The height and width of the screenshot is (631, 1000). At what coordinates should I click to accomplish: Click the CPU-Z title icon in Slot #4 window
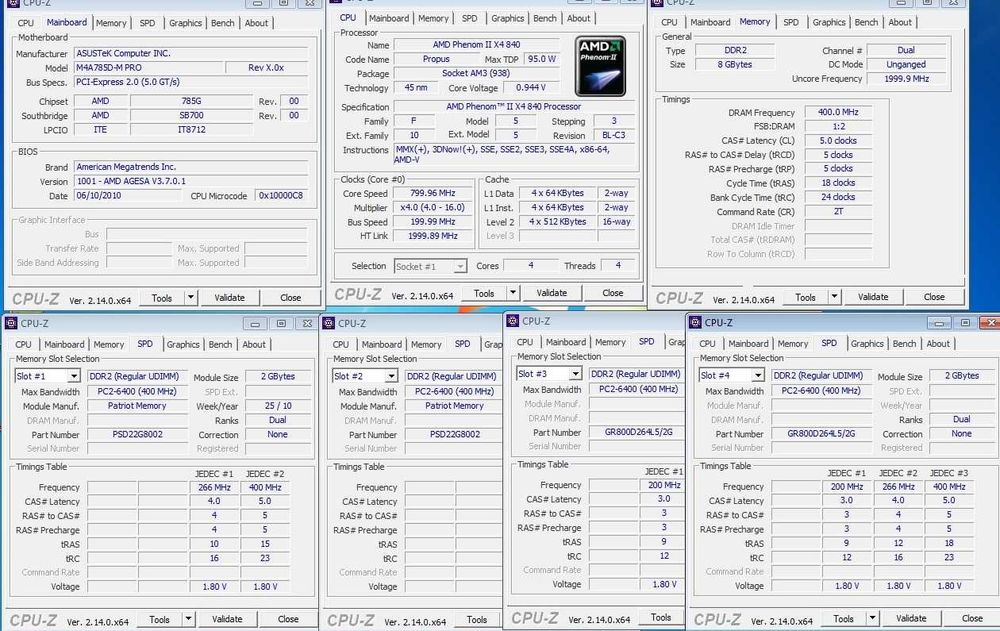[696, 322]
